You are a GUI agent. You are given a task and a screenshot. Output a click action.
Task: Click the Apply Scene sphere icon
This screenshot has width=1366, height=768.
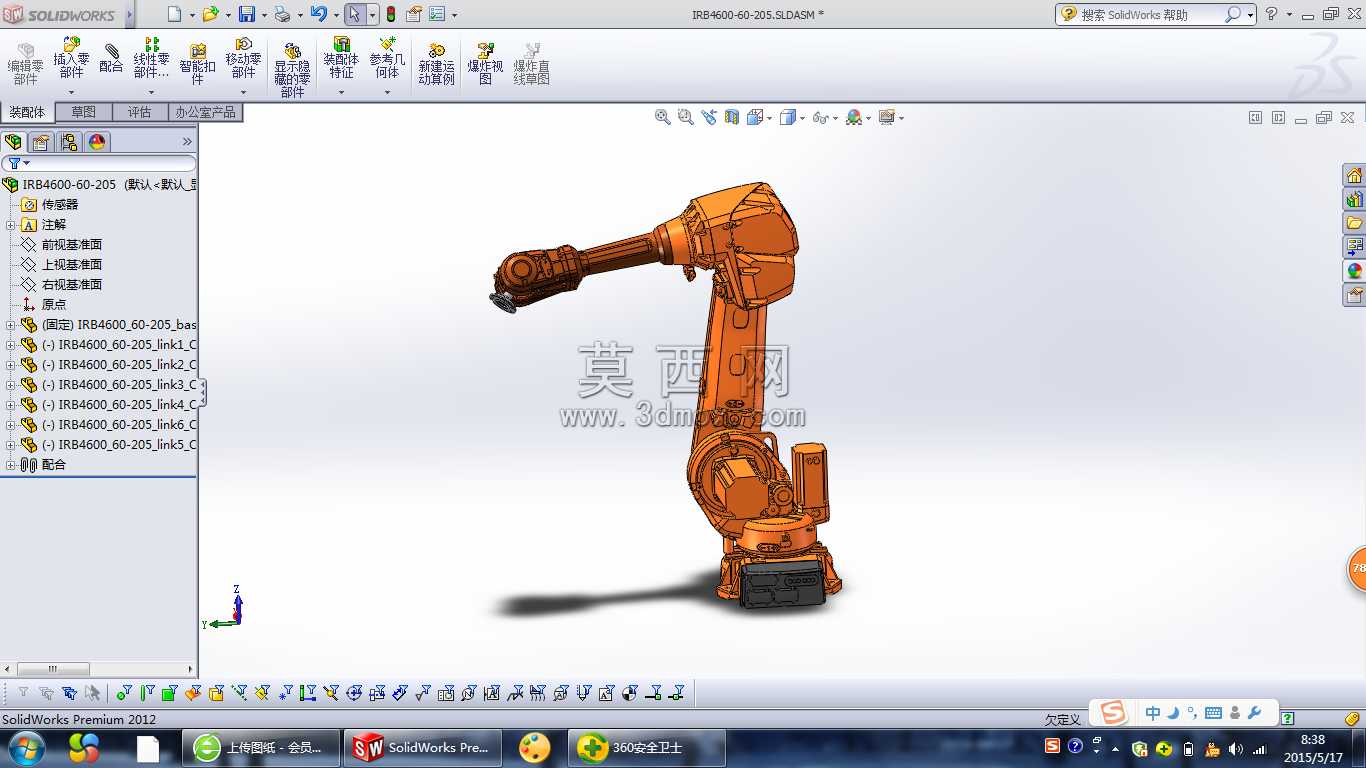(x=853, y=117)
